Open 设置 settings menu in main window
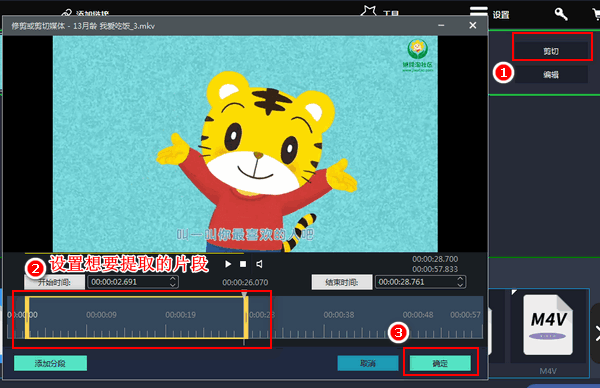Image resolution: width=600 pixels, height=388 pixels. 501,15
